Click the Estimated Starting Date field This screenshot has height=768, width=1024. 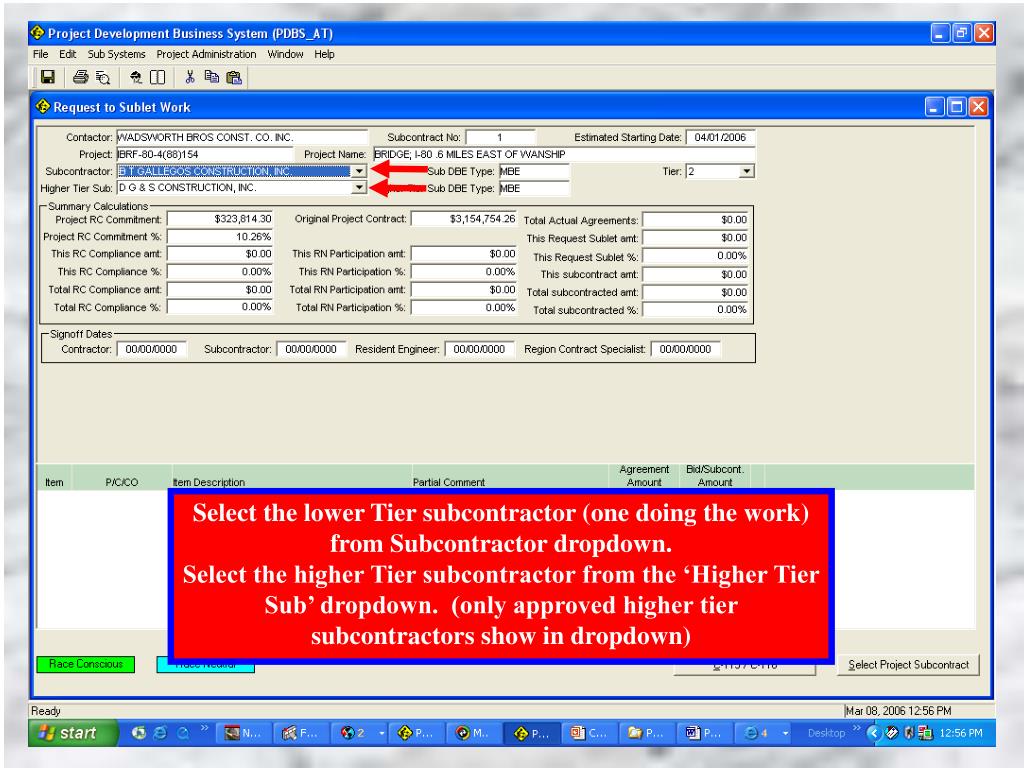click(x=720, y=137)
